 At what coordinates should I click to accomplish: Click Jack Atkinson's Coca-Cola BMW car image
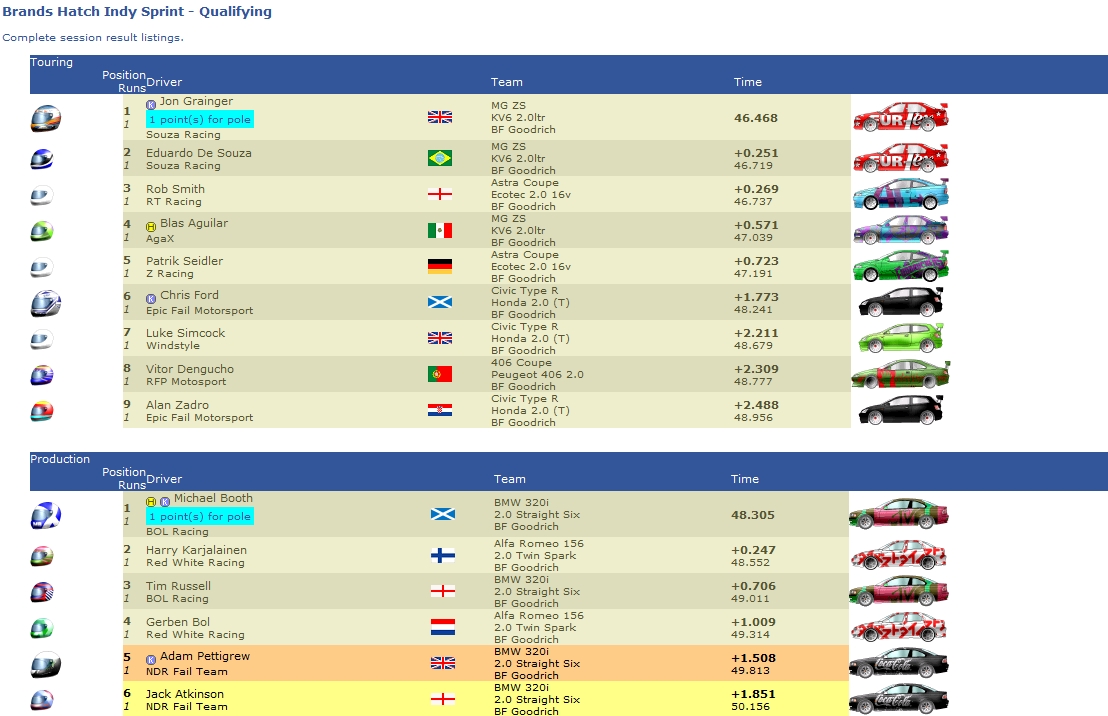898,698
